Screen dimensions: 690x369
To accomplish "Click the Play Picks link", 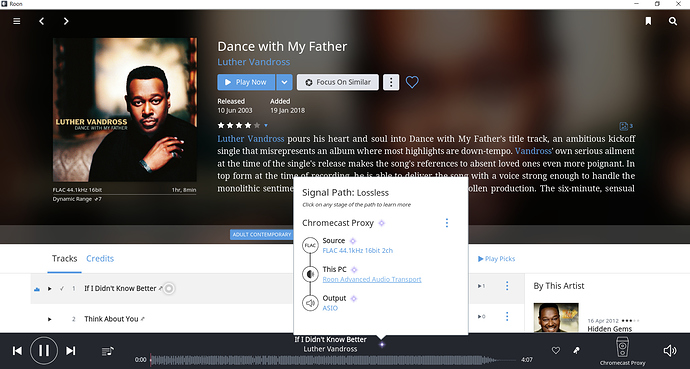I will coord(496,259).
